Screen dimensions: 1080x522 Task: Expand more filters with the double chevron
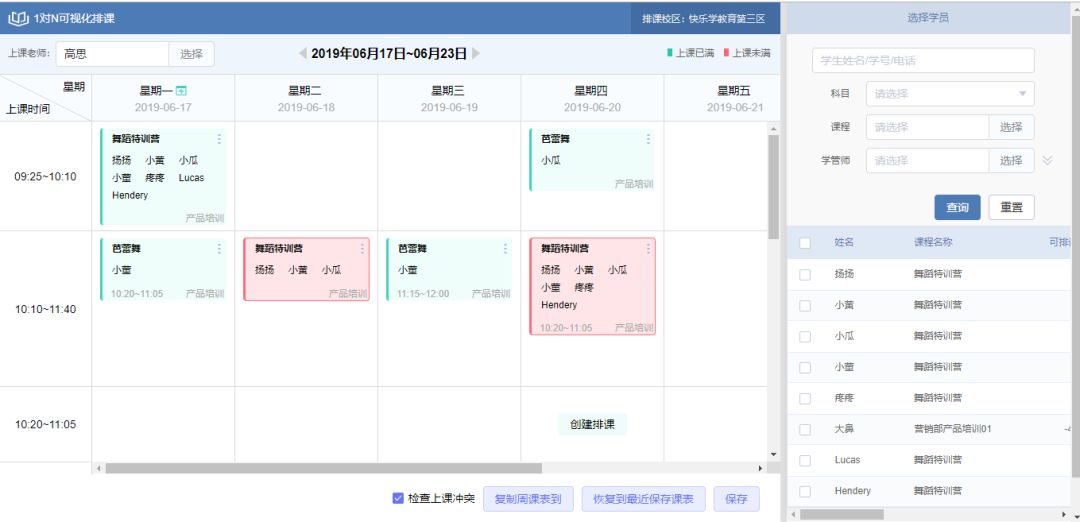coord(1047,160)
